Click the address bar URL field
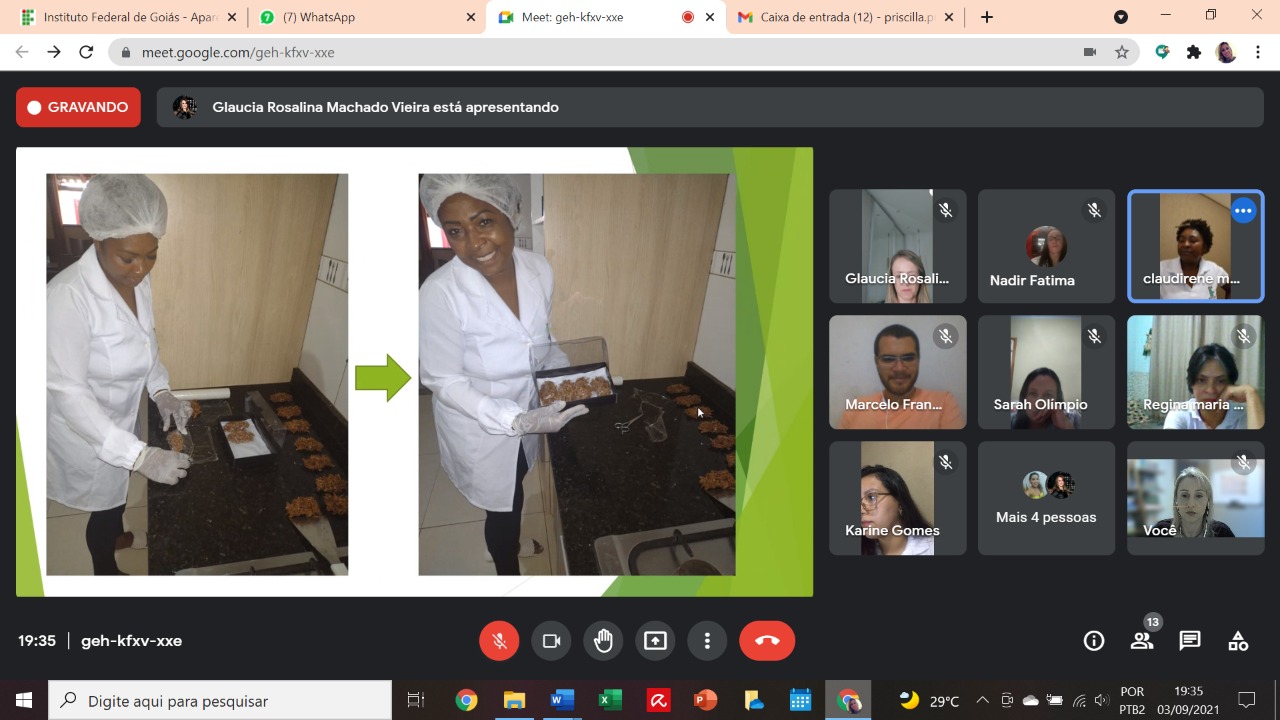The width and height of the screenshot is (1280, 720). click(600, 52)
